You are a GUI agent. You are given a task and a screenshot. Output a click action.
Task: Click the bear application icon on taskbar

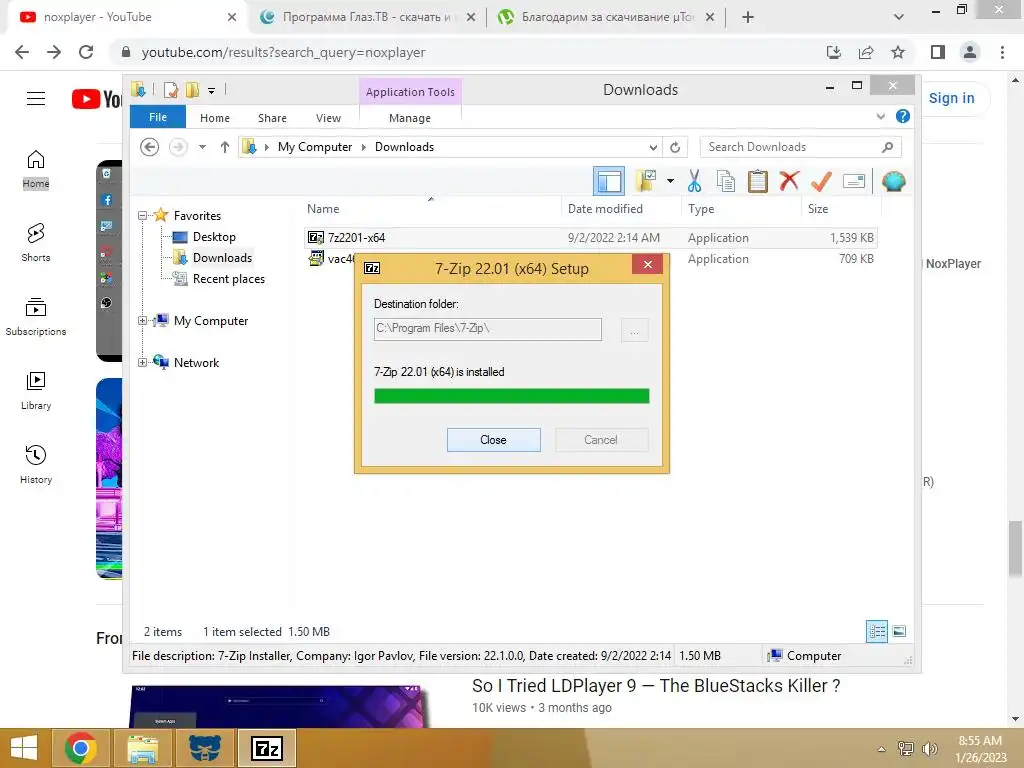coord(204,748)
